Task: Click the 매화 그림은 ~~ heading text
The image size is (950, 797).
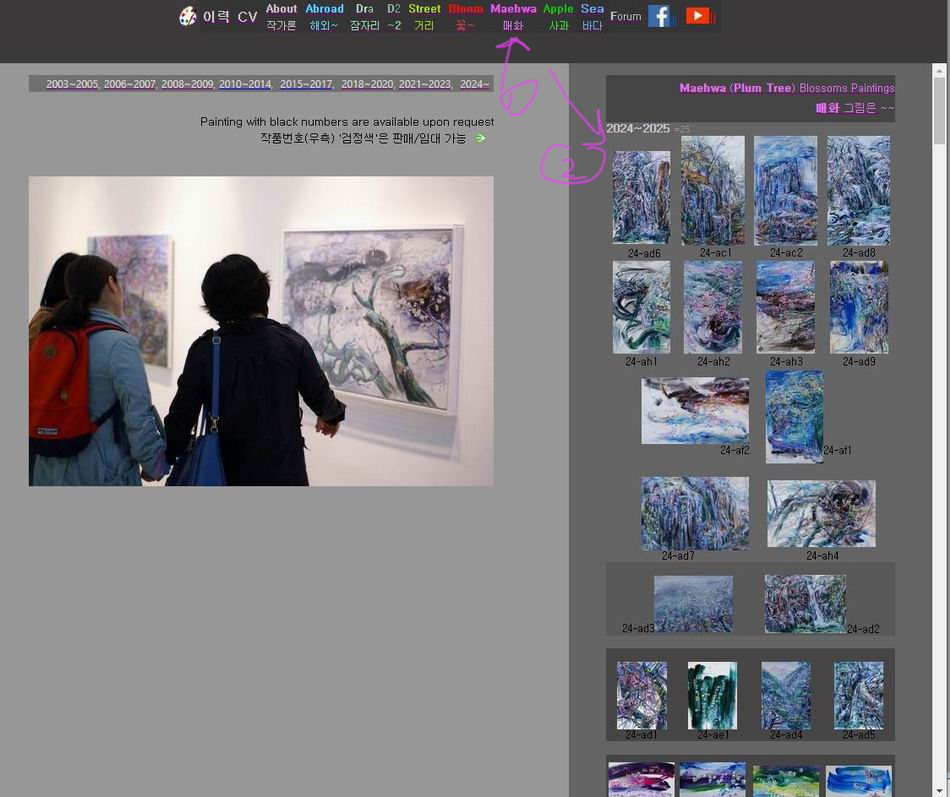Action: coord(854,108)
